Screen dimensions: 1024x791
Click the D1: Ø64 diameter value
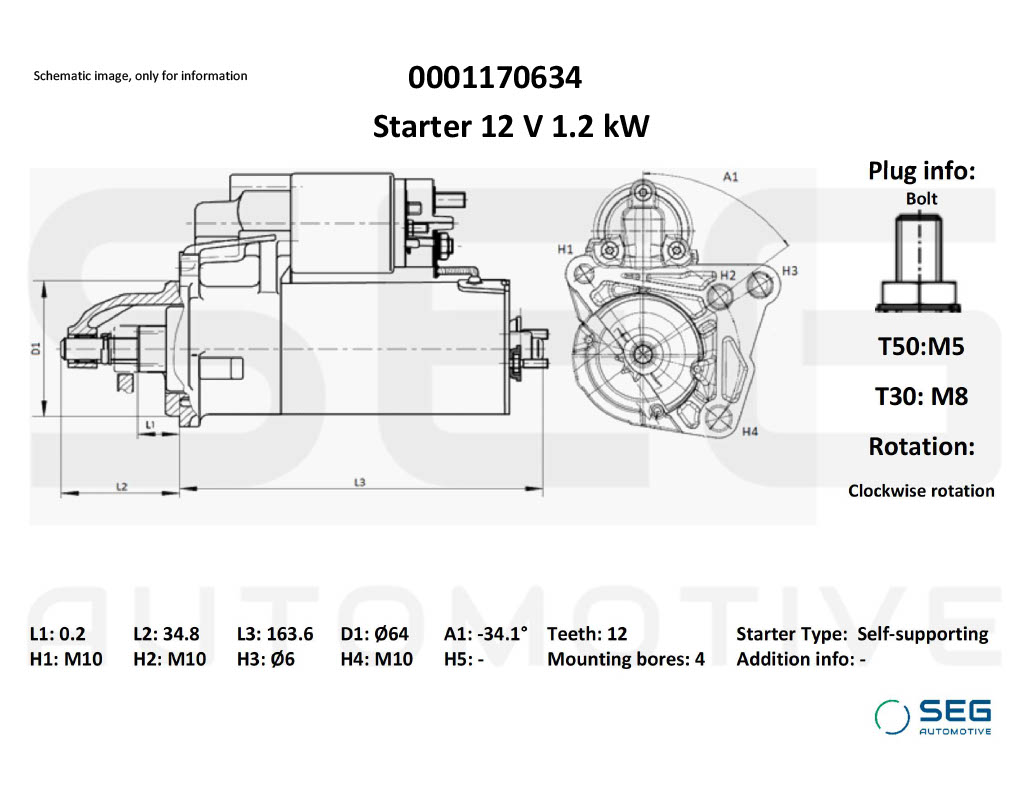pyautogui.click(x=375, y=634)
